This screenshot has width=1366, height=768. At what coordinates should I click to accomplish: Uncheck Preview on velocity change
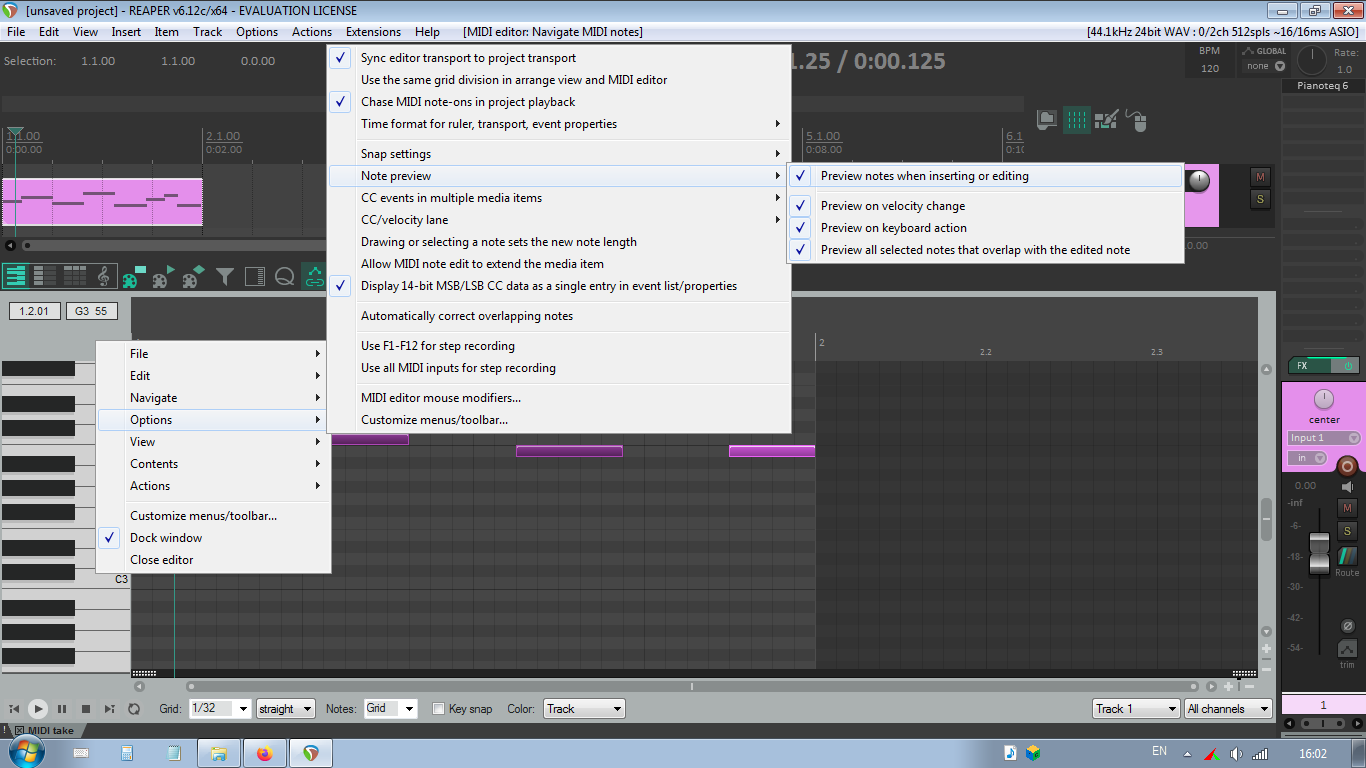pyautogui.click(x=985, y=206)
